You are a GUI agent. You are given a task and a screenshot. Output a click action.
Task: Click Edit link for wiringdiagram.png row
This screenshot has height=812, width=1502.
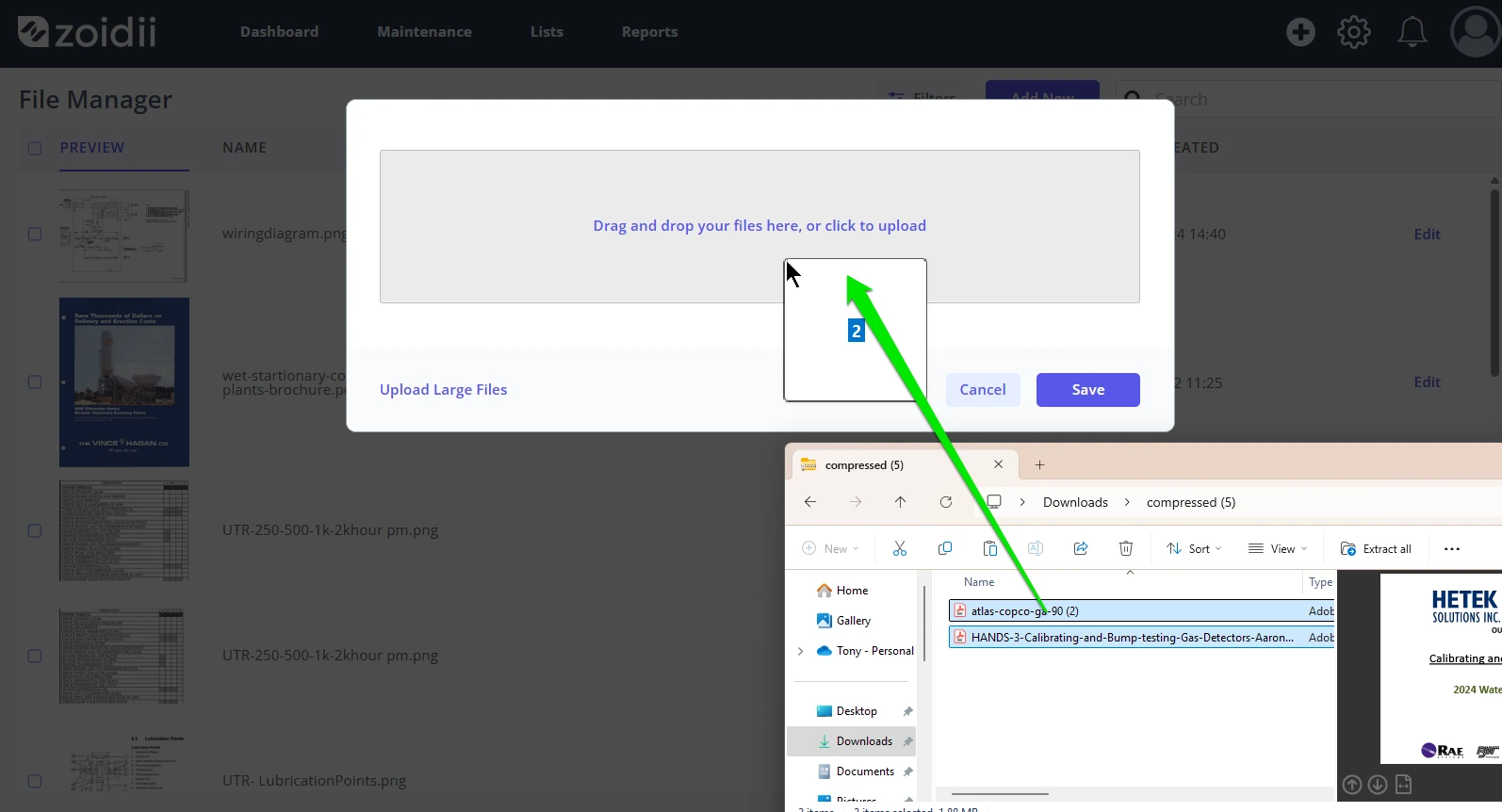click(1427, 235)
